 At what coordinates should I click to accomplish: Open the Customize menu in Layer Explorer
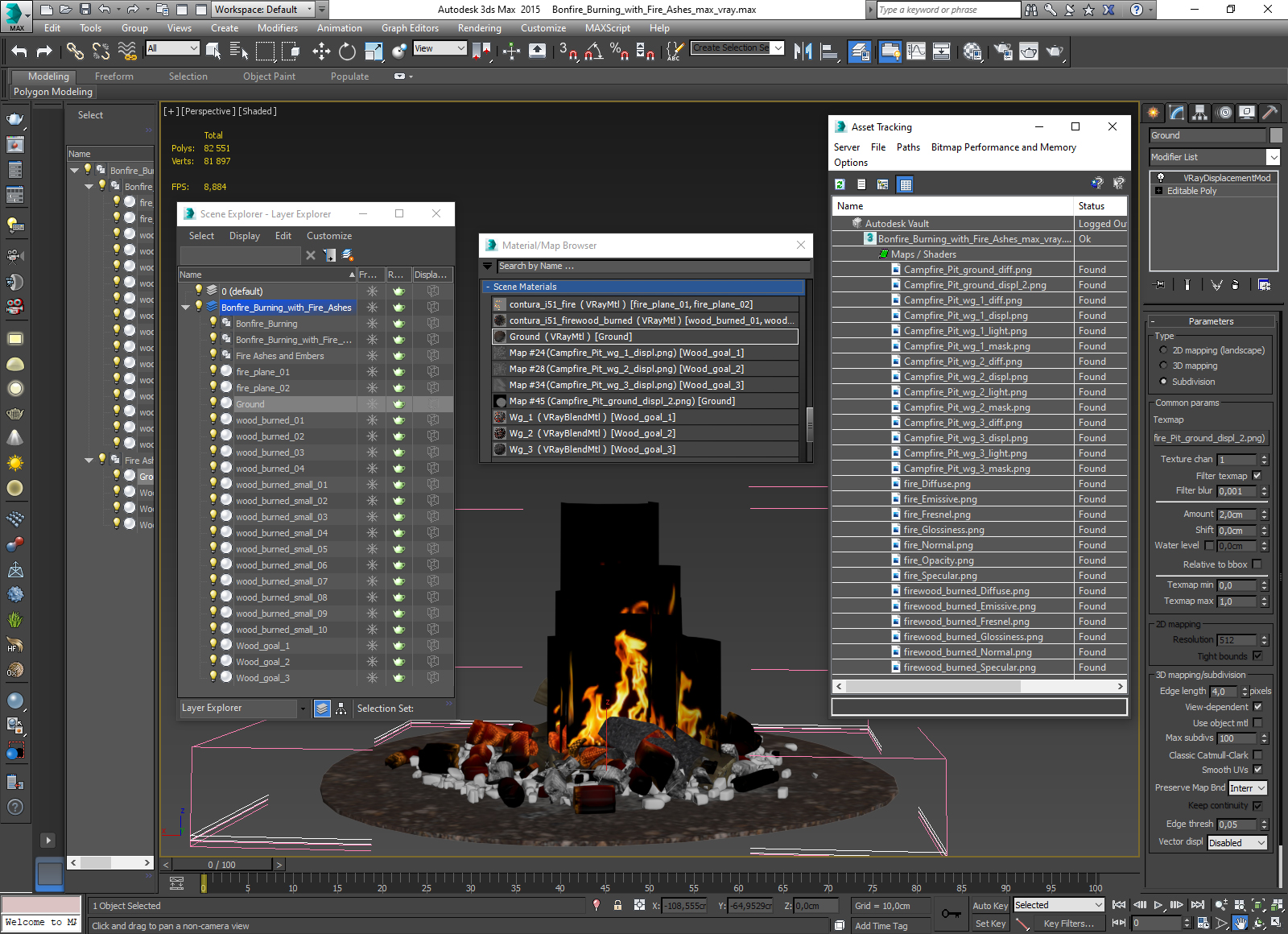tap(329, 236)
